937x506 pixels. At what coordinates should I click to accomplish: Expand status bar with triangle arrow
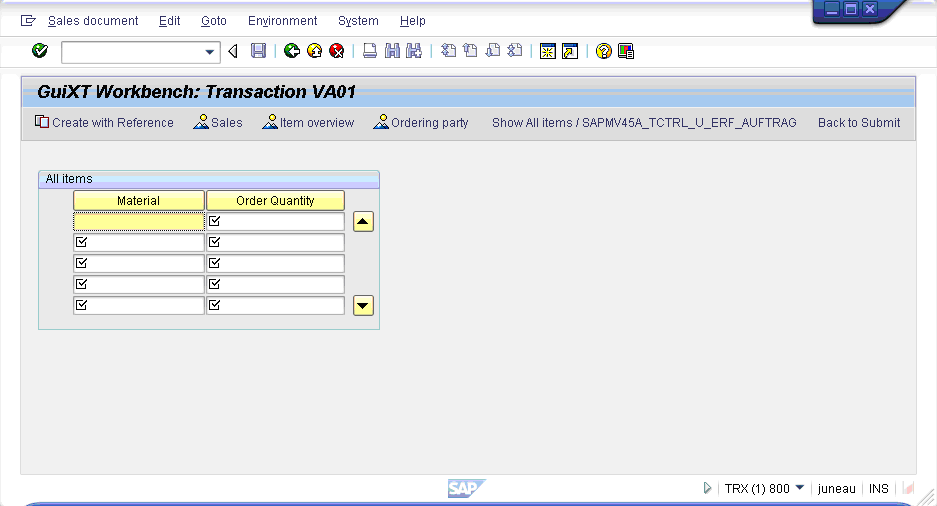click(x=707, y=488)
